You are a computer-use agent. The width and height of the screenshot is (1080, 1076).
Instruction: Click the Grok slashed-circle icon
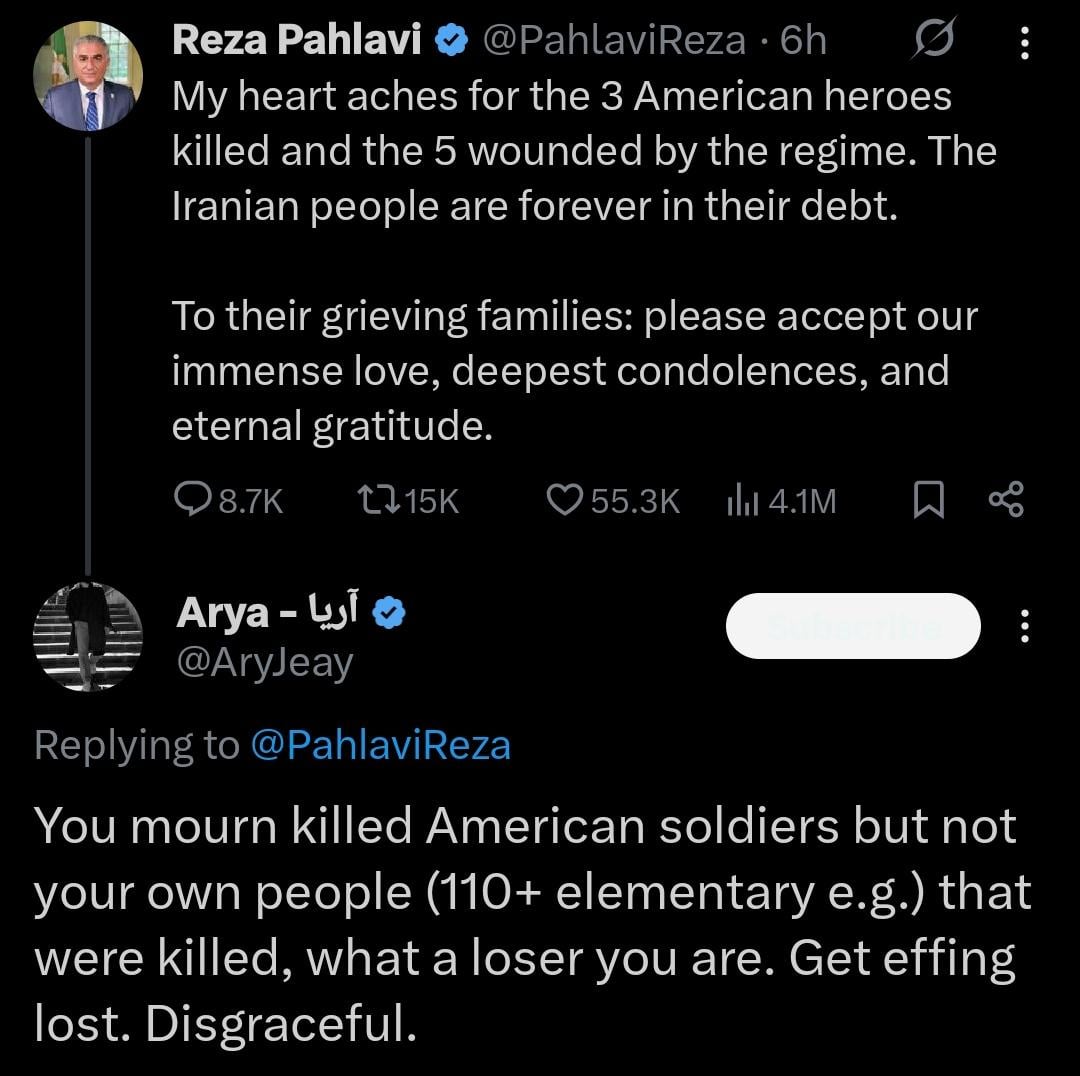(933, 40)
